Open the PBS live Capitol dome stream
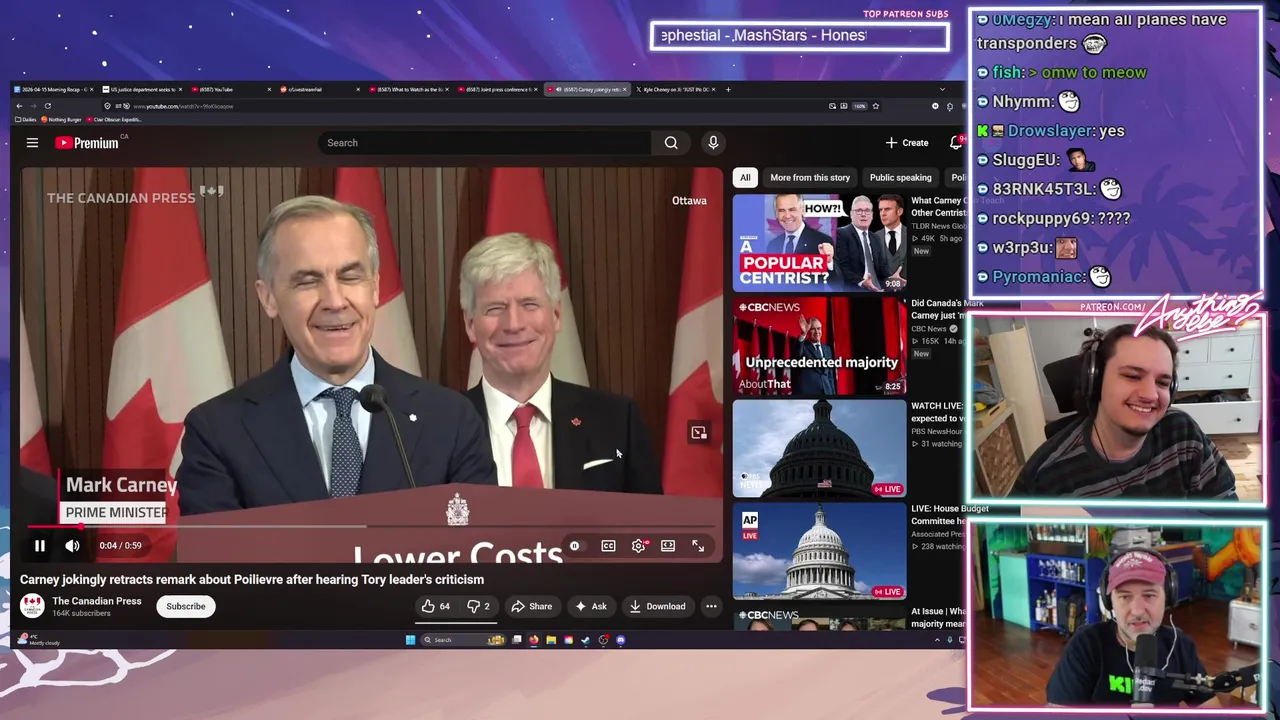 click(819, 449)
